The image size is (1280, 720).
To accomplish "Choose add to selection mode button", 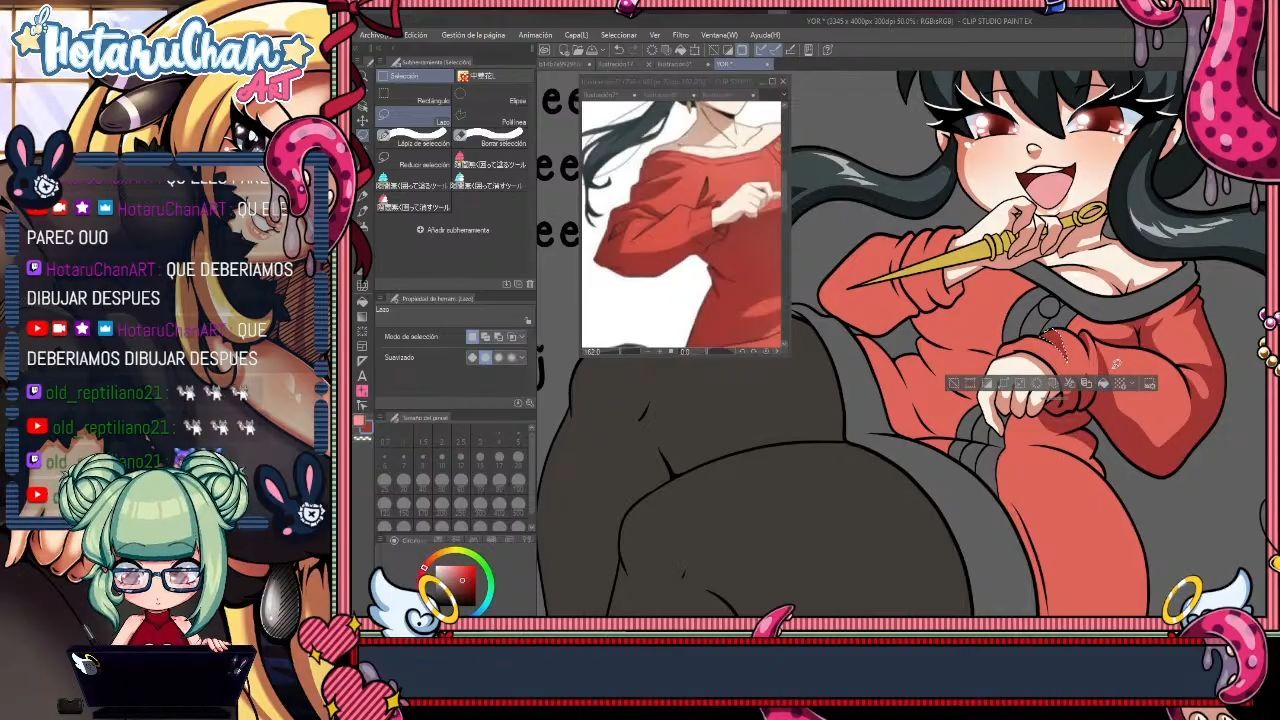I will pyautogui.click(x=485, y=338).
